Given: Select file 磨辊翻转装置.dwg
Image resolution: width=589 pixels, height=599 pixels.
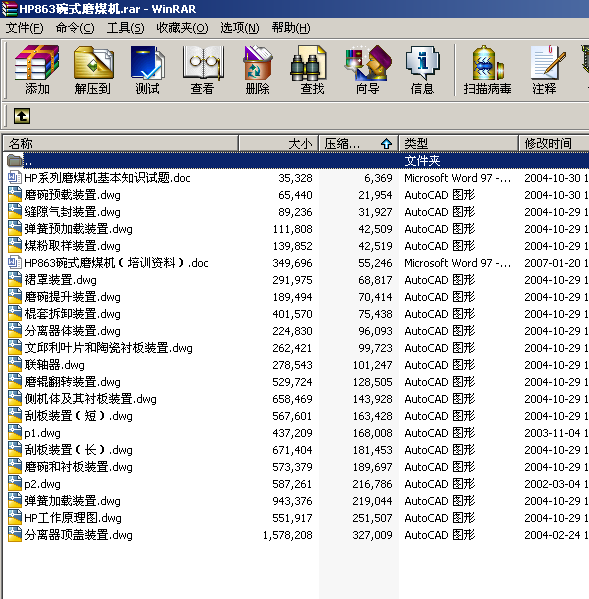Looking at the screenshot, I should point(72,382).
